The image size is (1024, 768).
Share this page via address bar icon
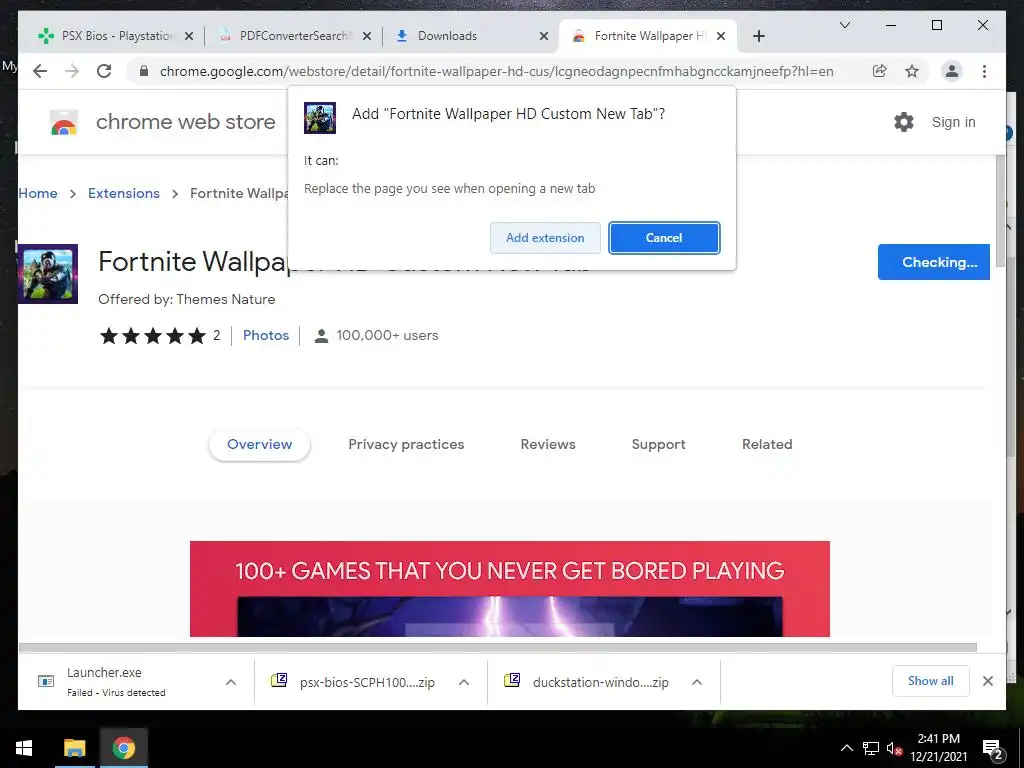[880, 71]
